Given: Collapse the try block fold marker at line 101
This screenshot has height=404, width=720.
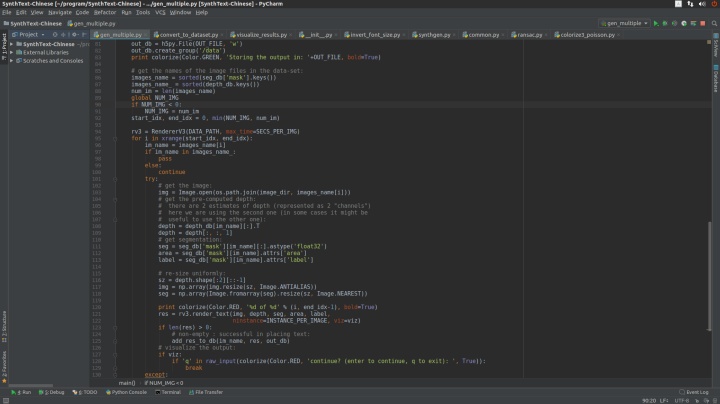Looking at the screenshot, I should pyautogui.click(x=115, y=179).
